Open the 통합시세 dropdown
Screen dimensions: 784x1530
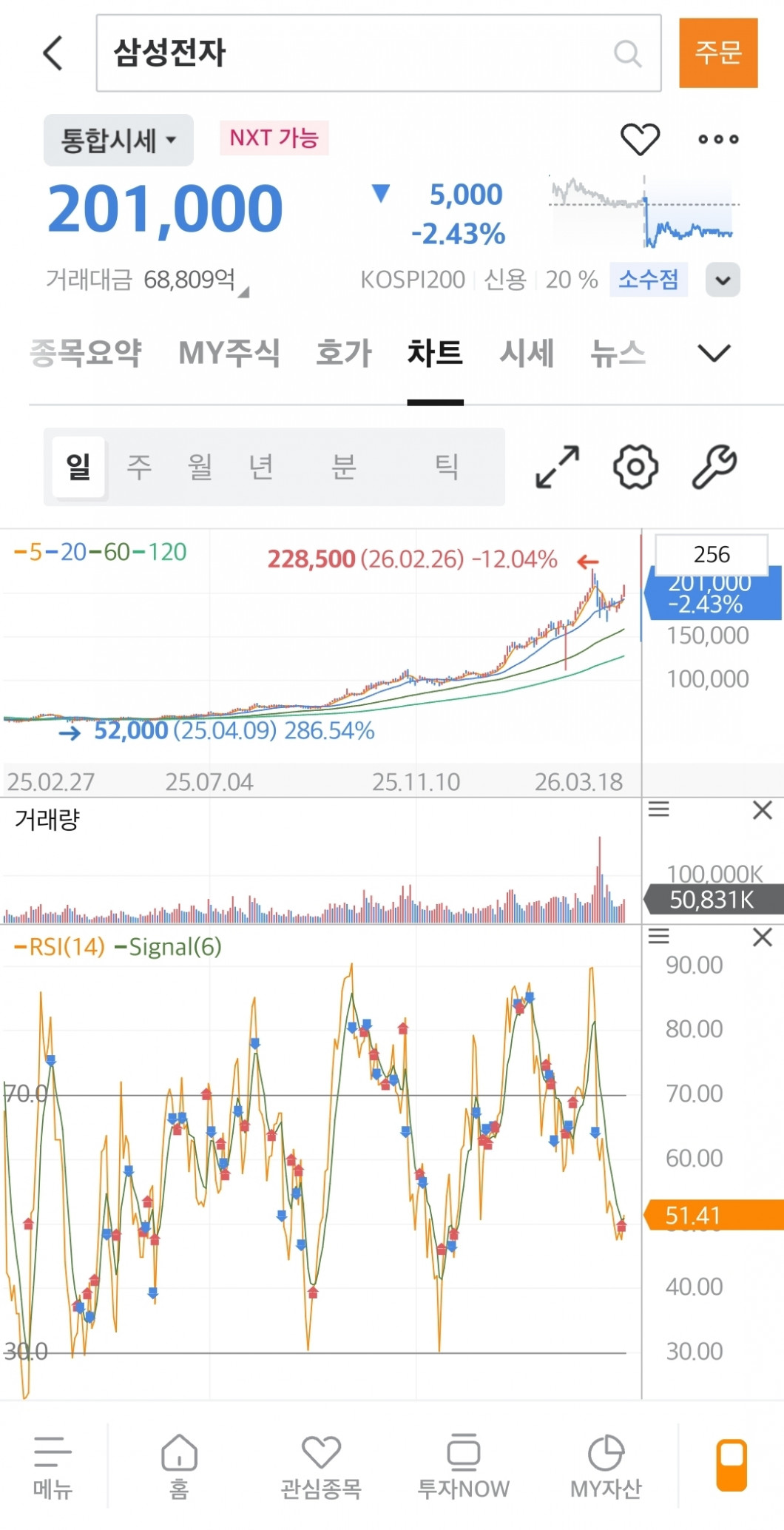tap(118, 140)
